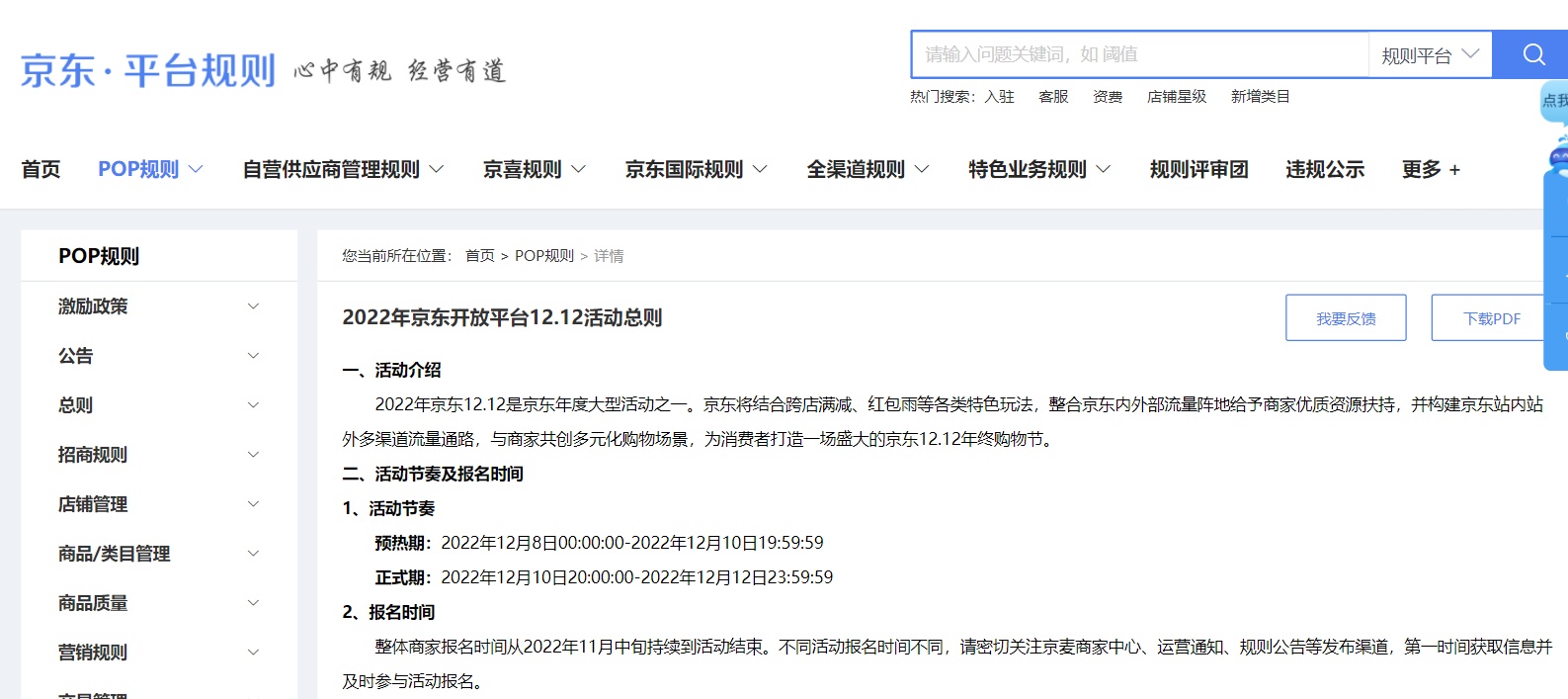The image size is (1568, 699).
Task: Expand 店铺管理 in the sidebar
Action: click(159, 504)
